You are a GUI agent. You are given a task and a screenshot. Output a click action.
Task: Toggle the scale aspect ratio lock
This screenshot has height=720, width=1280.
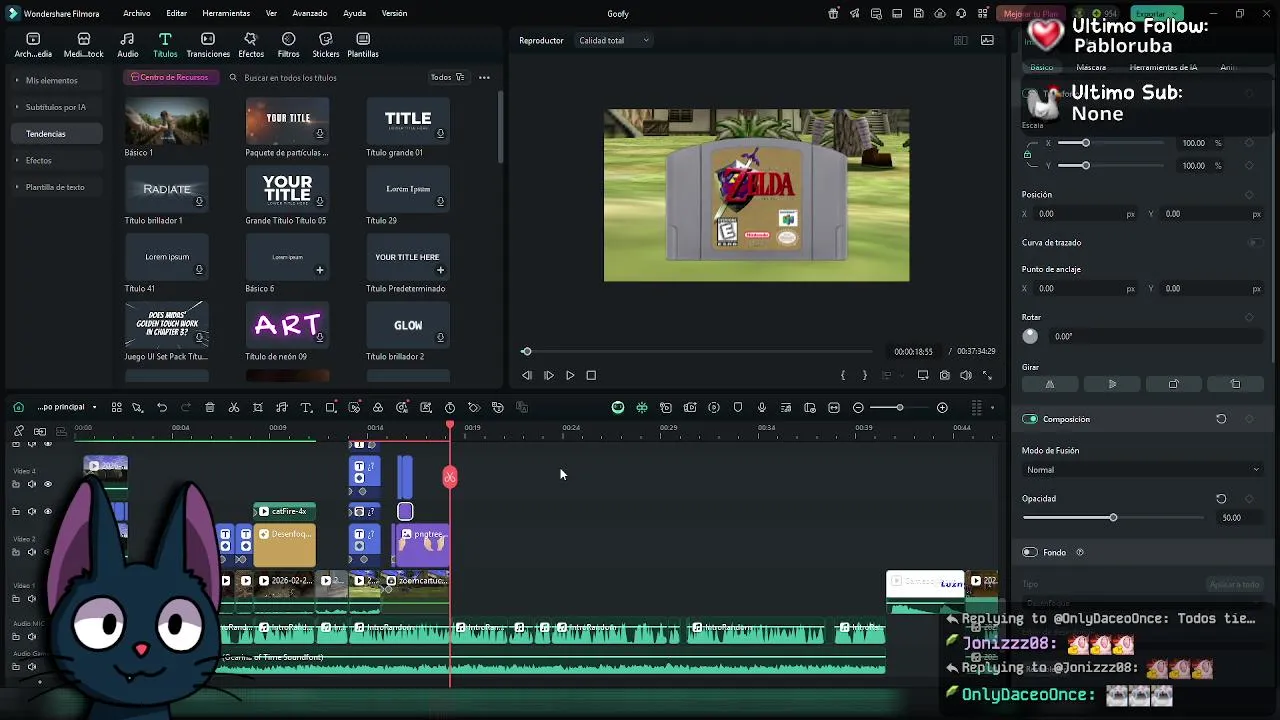[1028, 154]
